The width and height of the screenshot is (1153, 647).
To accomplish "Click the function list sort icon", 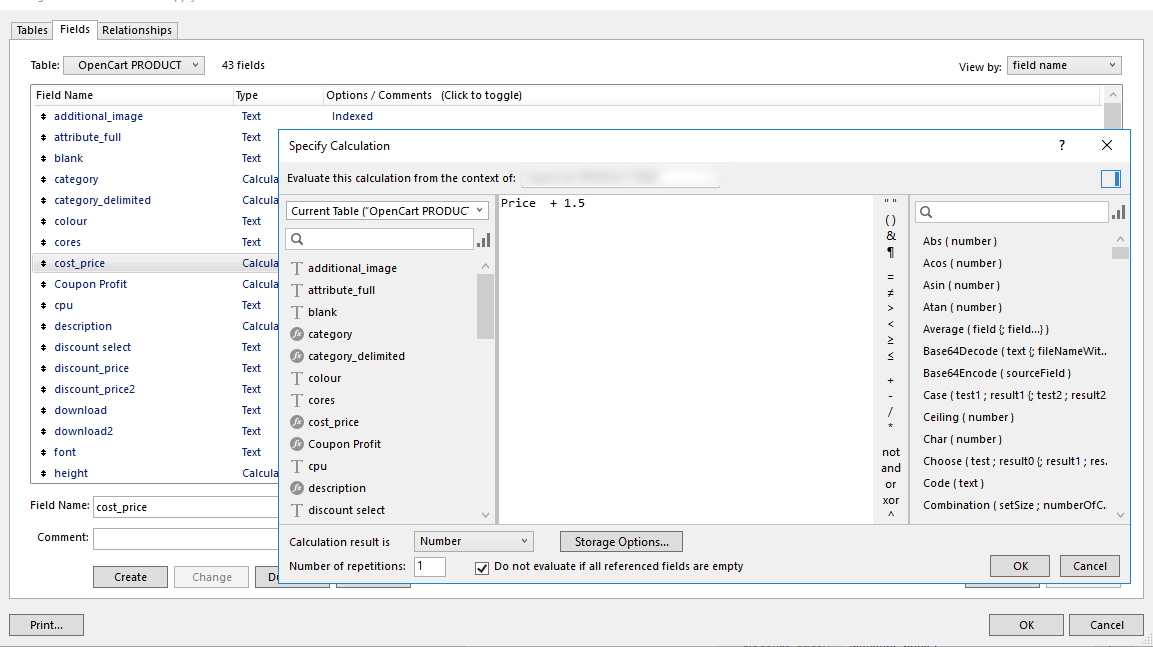I will [1118, 212].
